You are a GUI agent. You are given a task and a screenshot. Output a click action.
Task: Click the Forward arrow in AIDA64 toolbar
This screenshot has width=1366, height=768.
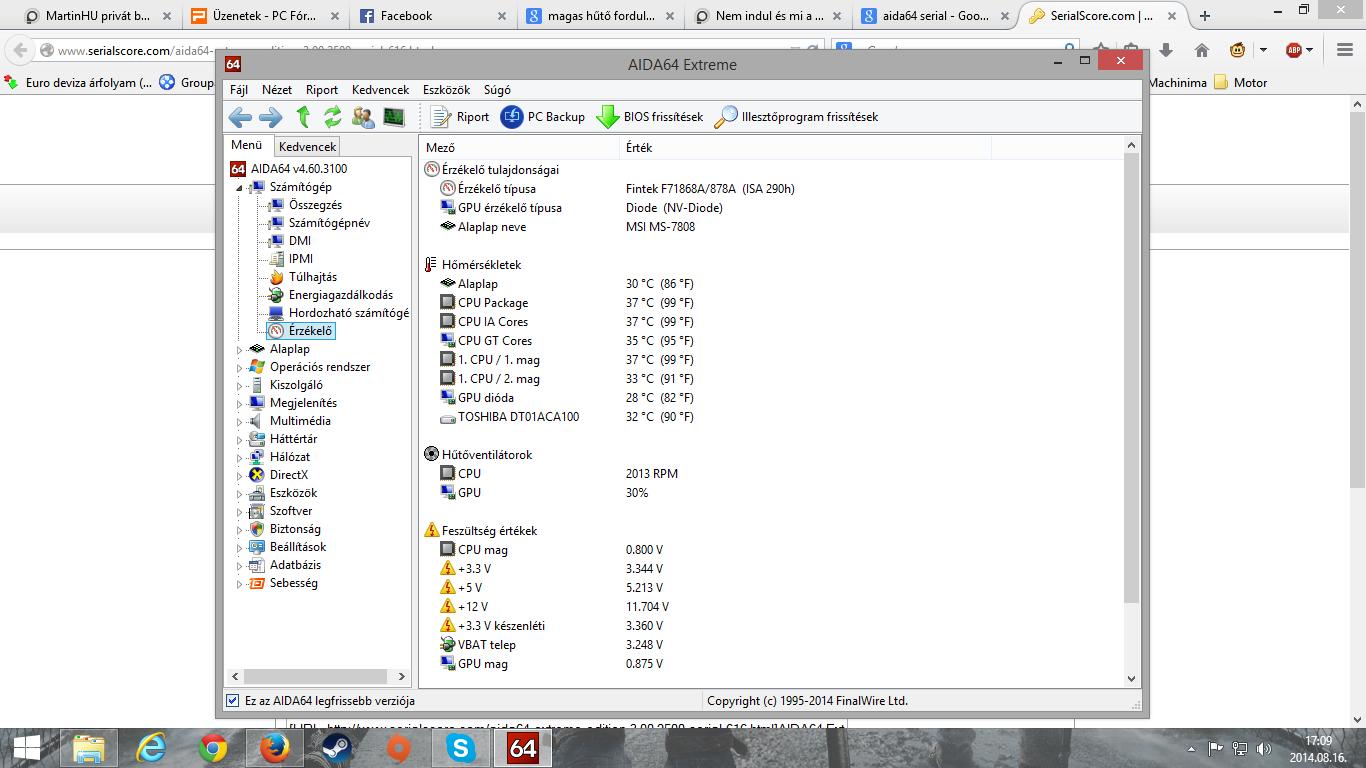pyautogui.click(x=270, y=117)
